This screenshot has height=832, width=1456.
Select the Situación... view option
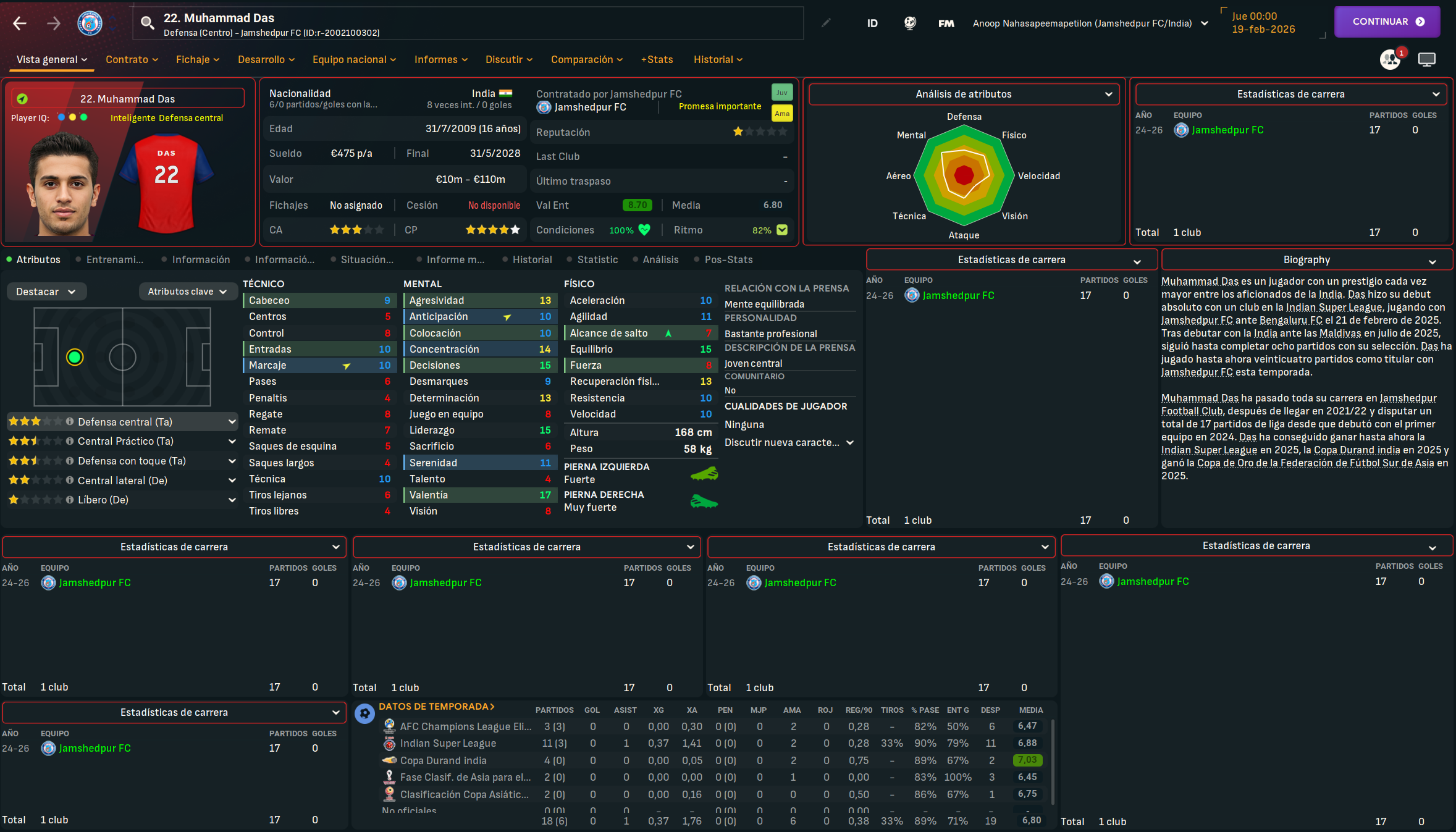pyautogui.click(x=362, y=259)
